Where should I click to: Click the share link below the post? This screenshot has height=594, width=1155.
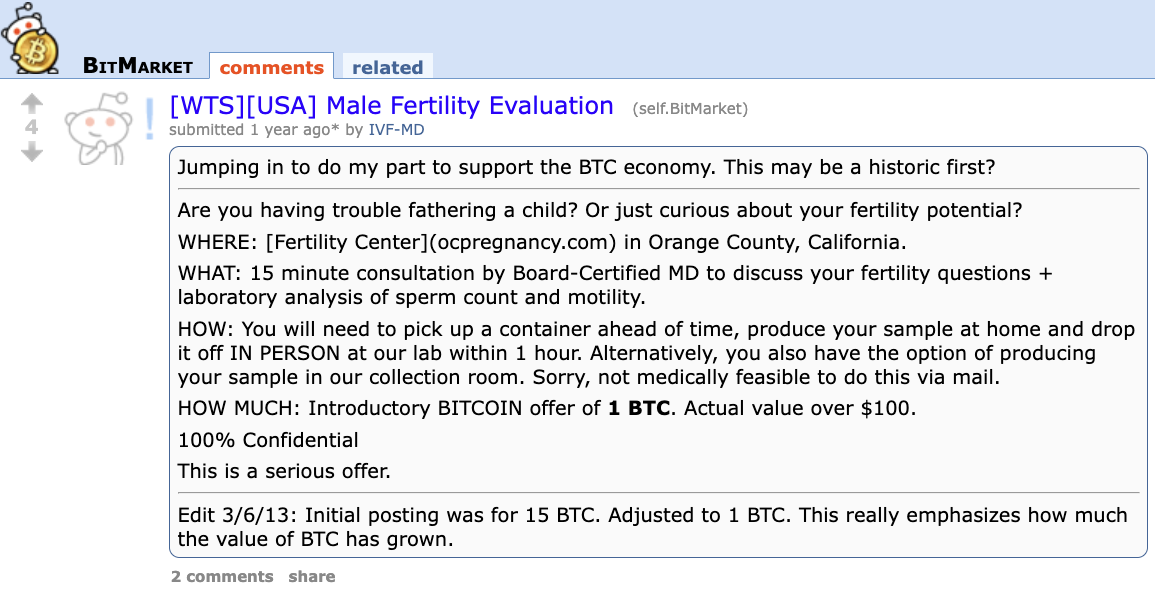312,576
